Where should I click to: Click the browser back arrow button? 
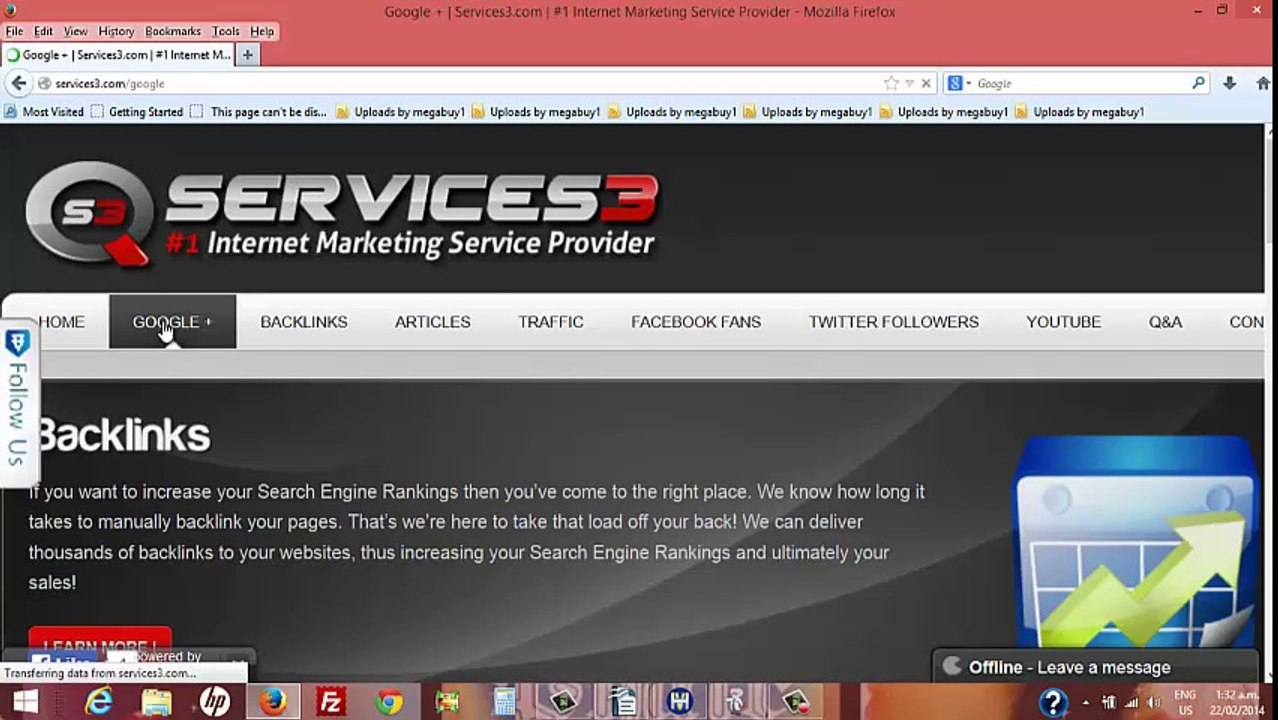pyautogui.click(x=18, y=84)
